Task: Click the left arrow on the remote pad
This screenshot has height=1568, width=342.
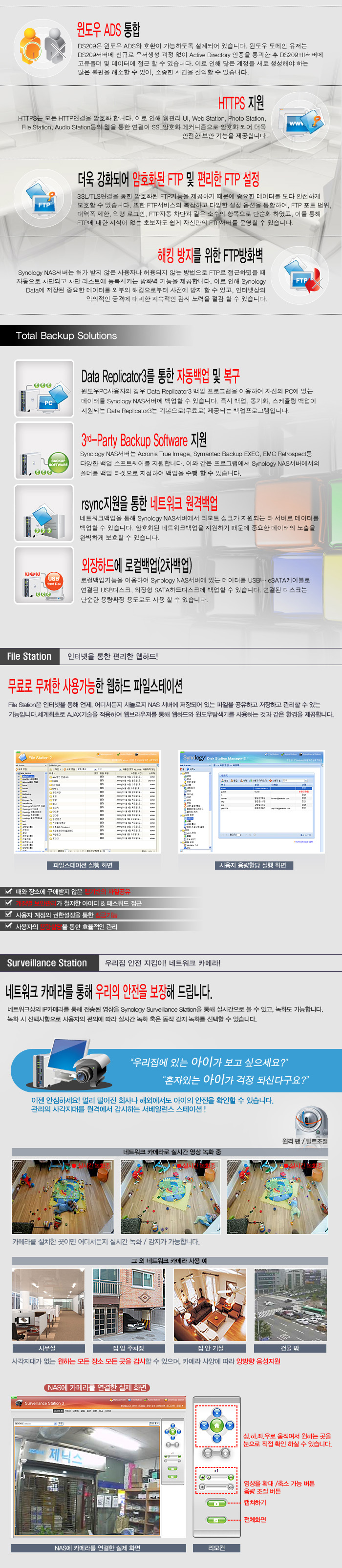Action: tap(205, 1425)
